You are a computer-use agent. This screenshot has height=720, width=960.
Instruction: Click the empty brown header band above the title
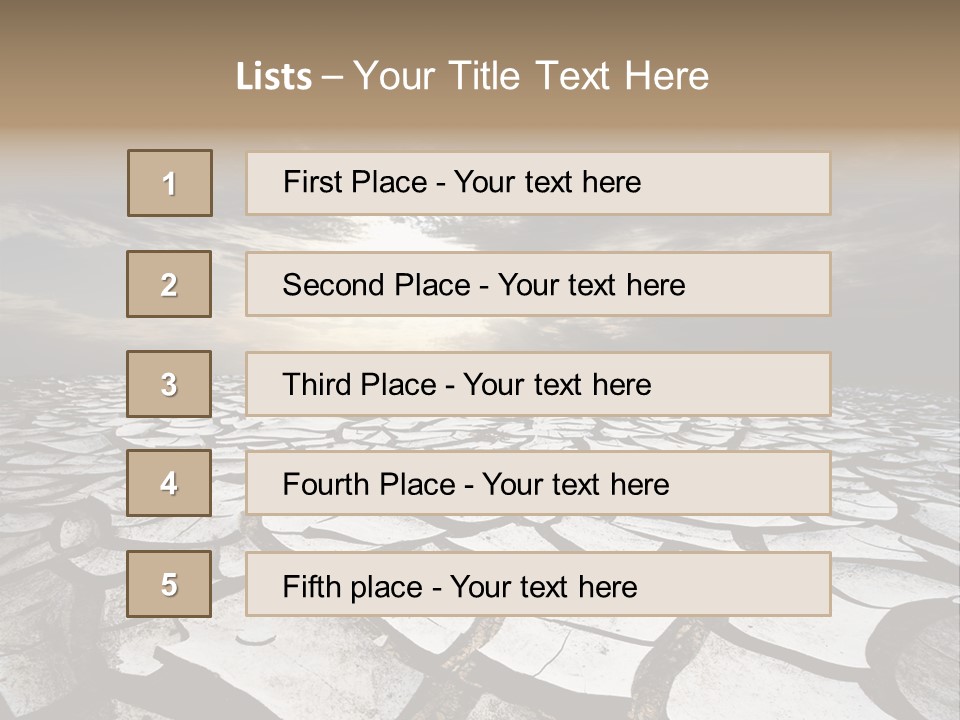click(480, 22)
